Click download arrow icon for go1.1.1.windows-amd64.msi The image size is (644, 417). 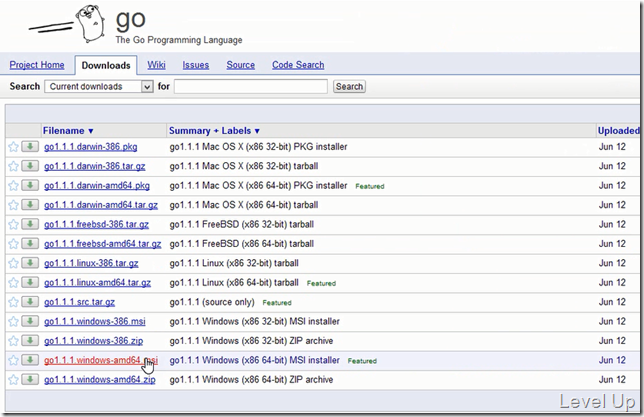coord(30,360)
